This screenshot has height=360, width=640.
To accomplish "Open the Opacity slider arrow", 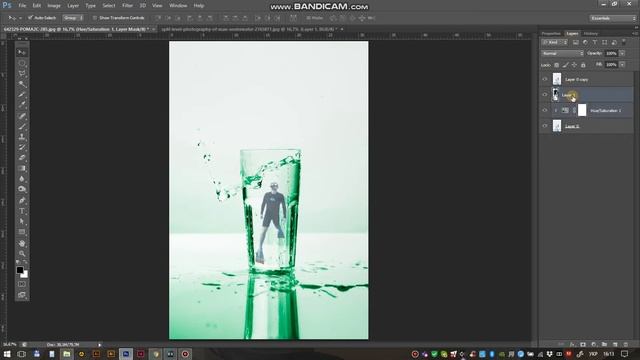I will [622, 53].
